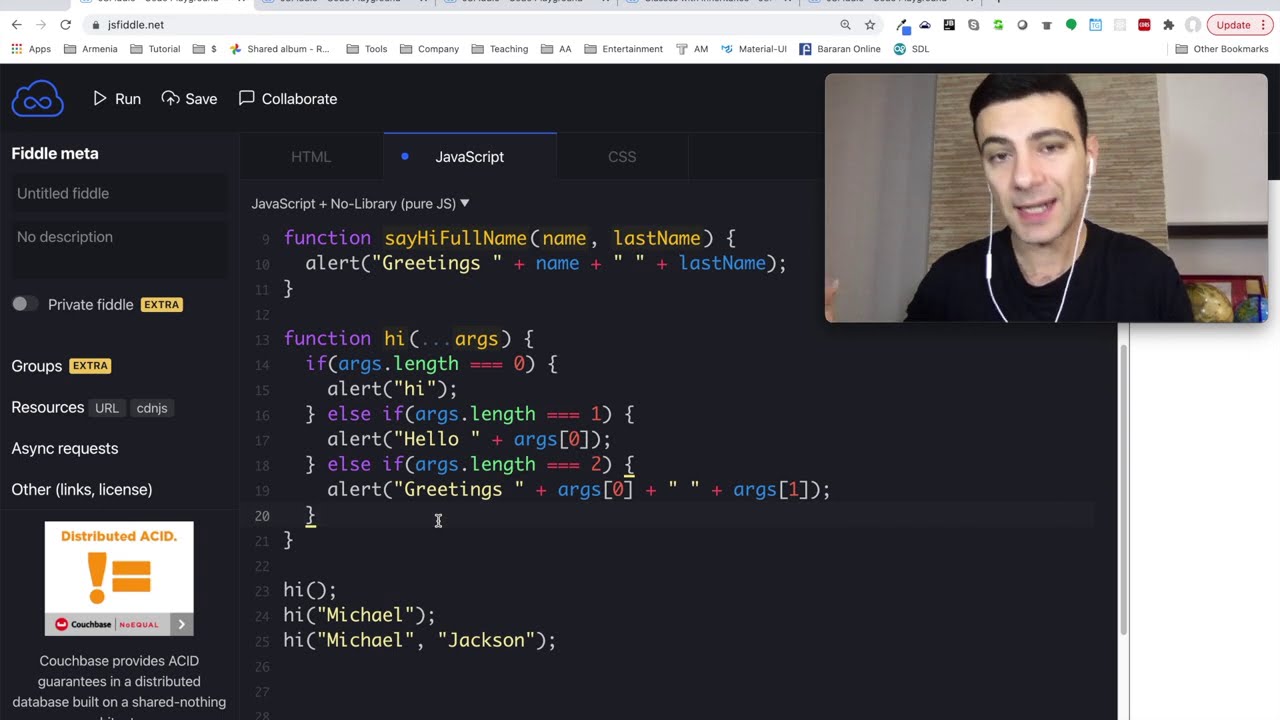The width and height of the screenshot is (1280, 720).
Task: Click the arrow on the Couchbase ad
Action: point(181,624)
